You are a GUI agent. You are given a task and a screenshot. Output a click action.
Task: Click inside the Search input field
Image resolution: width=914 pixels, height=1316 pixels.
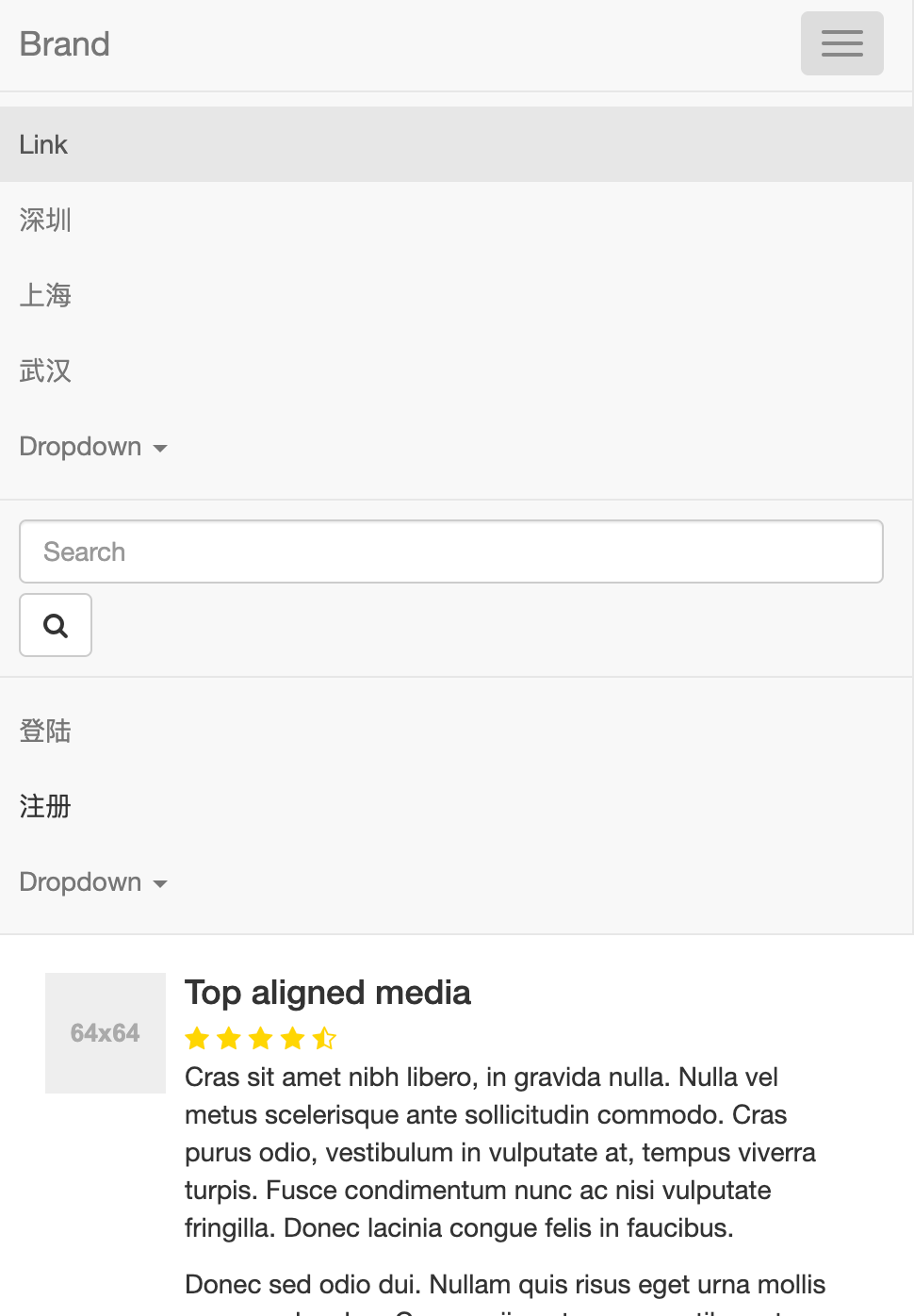coord(450,551)
